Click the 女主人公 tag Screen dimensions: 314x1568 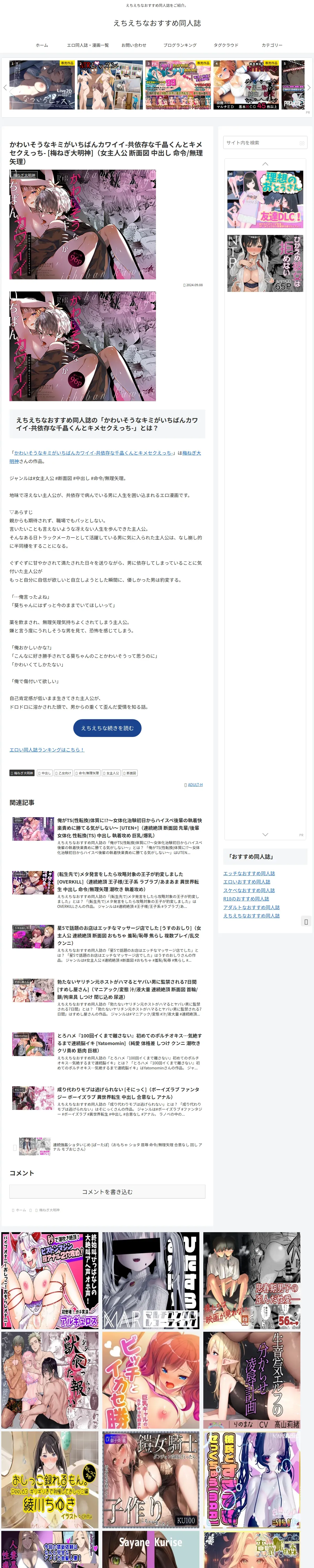point(111,773)
